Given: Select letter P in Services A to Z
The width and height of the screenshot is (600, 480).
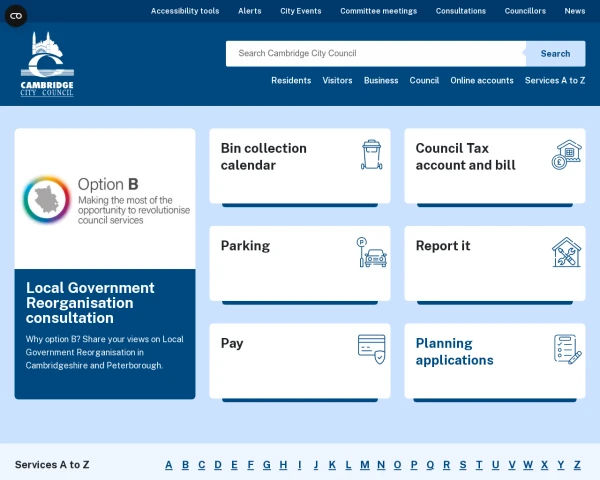Looking at the screenshot, I should click(413, 465).
